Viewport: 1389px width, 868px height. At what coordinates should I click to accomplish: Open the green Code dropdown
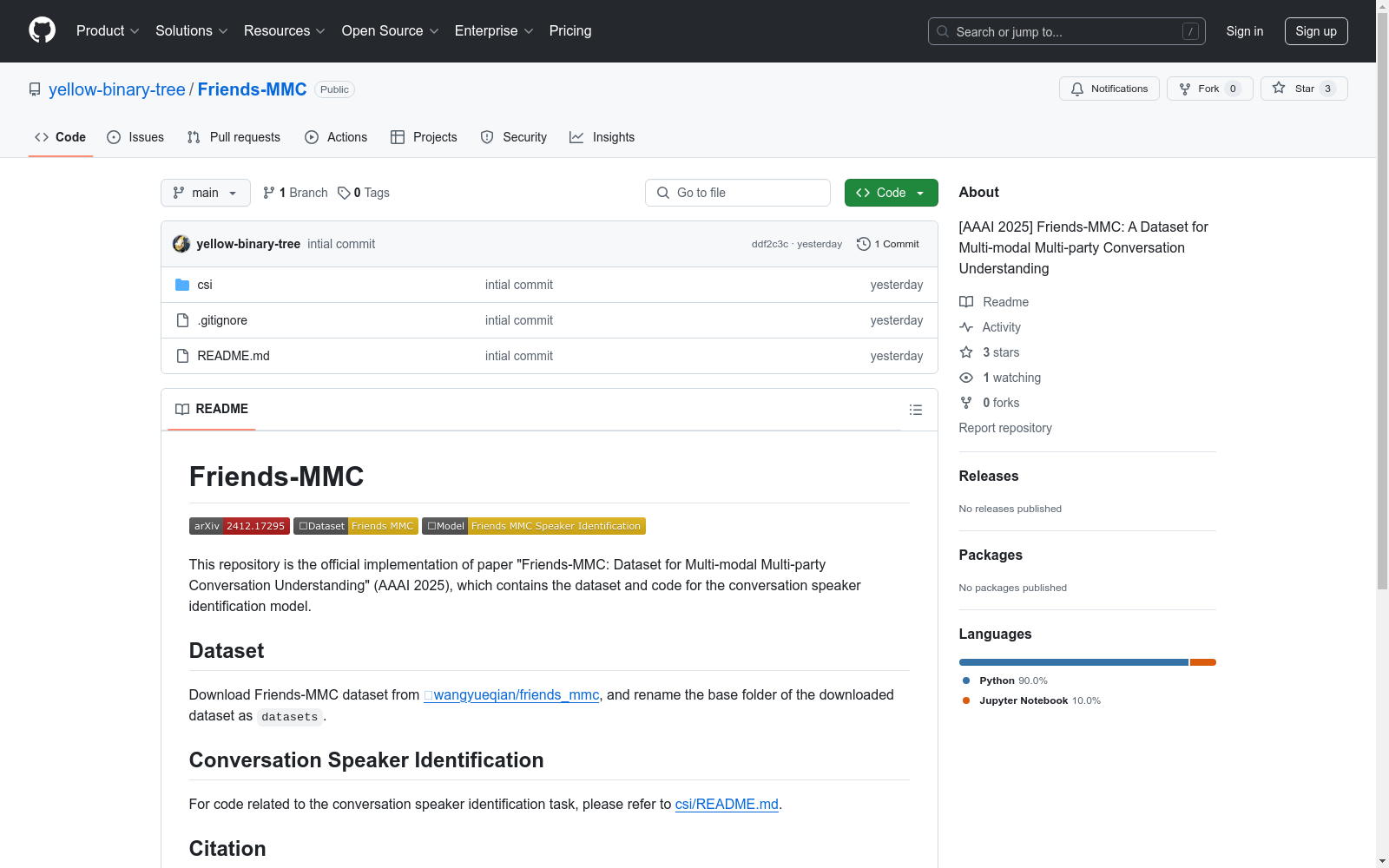pyautogui.click(x=891, y=193)
